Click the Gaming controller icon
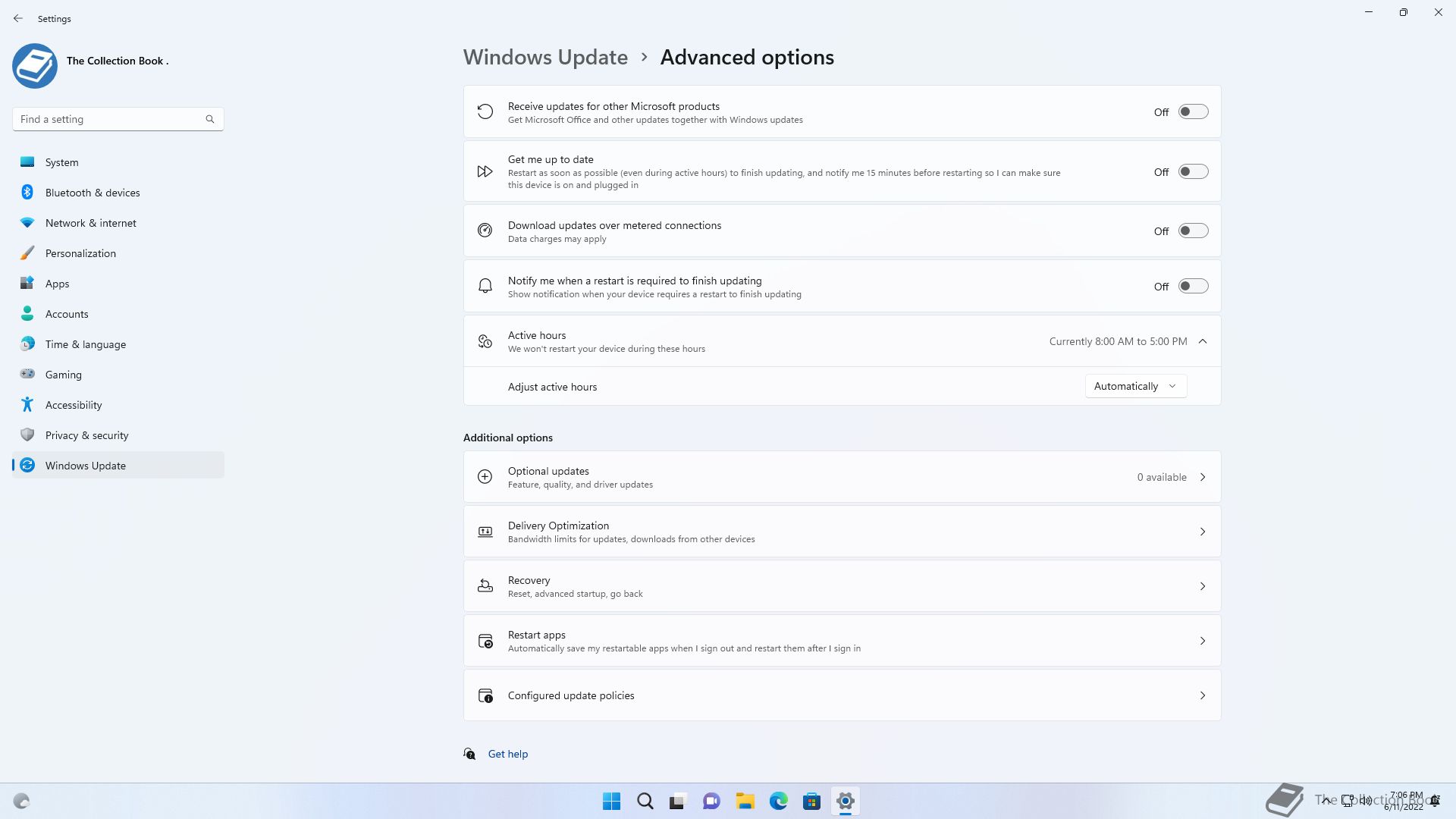The image size is (1456, 819). click(x=27, y=374)
